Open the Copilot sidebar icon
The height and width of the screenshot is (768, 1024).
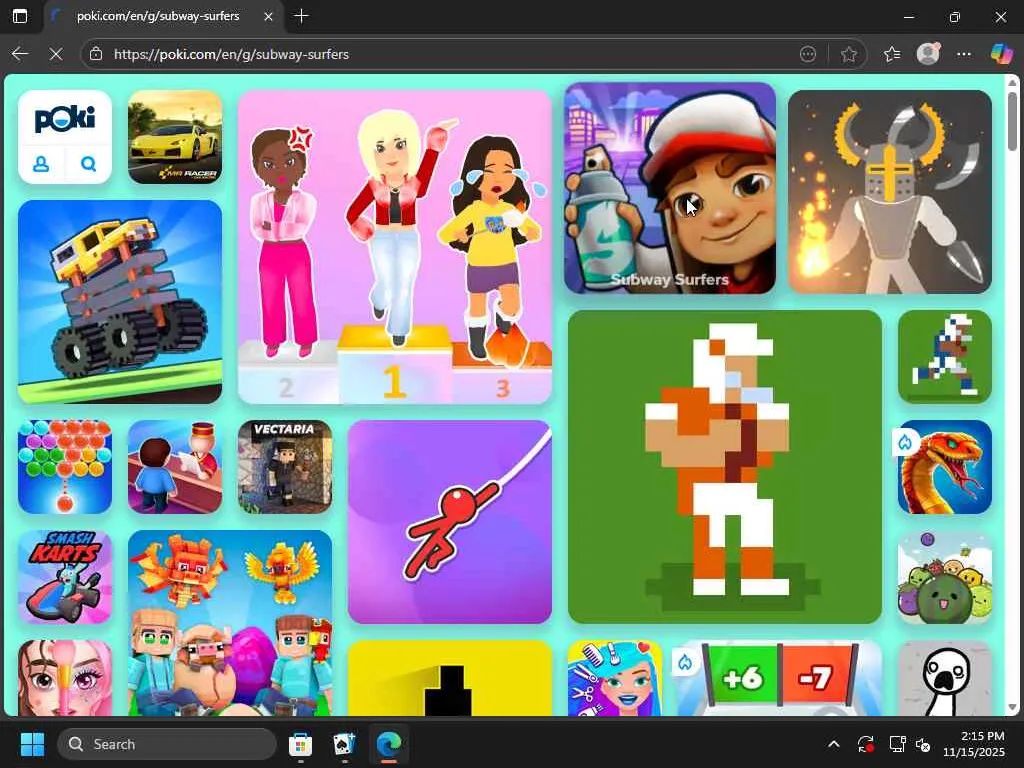pos(1001,54)
